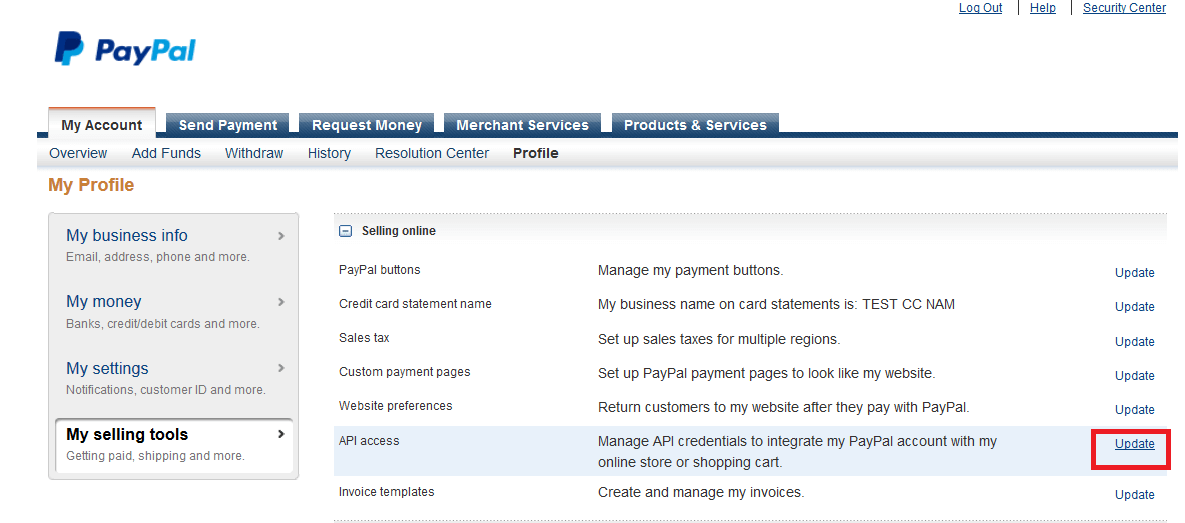This screenshot has height=523, width=1185.
Task: Open the Overview submenu item
Action: click(x=78, y=153)
